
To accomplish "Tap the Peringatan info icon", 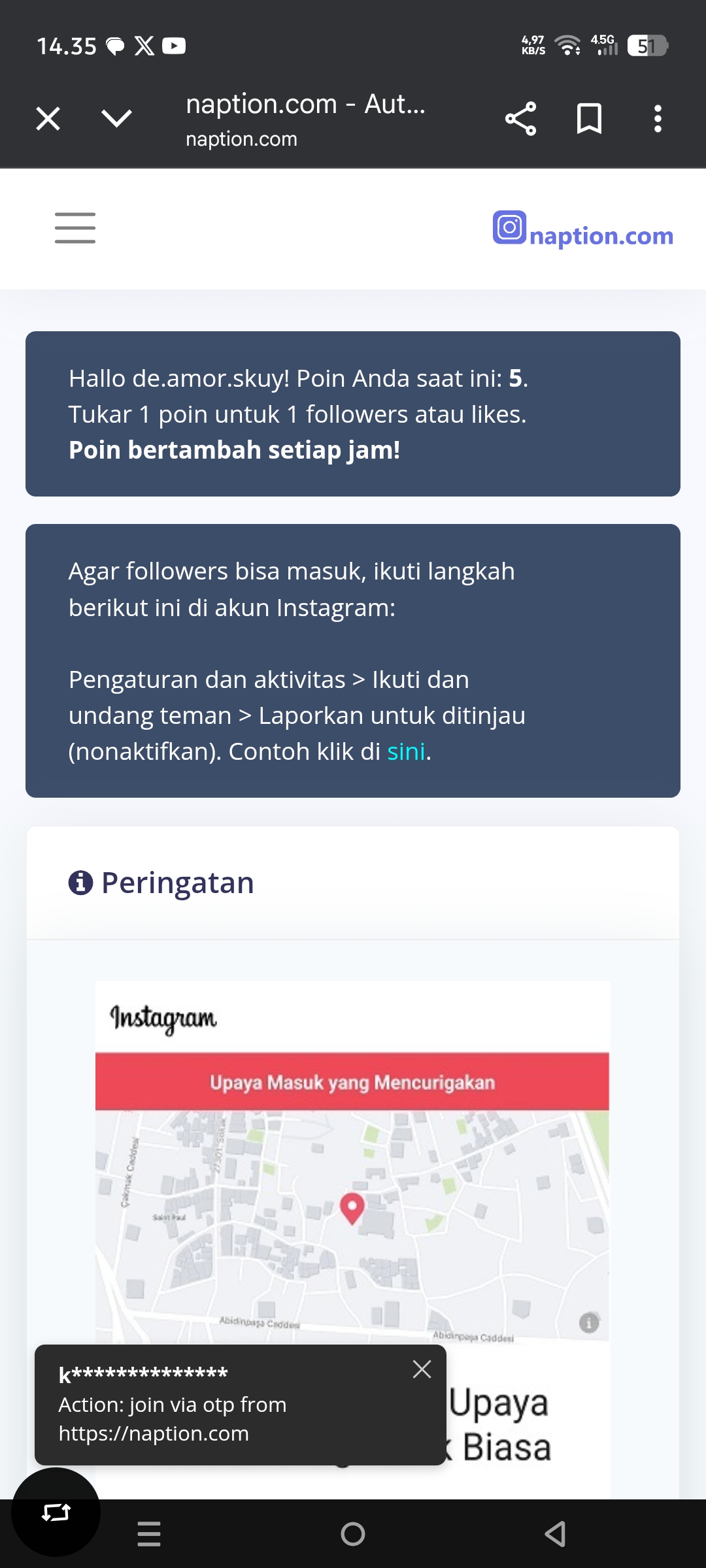I will coord(81,883).
